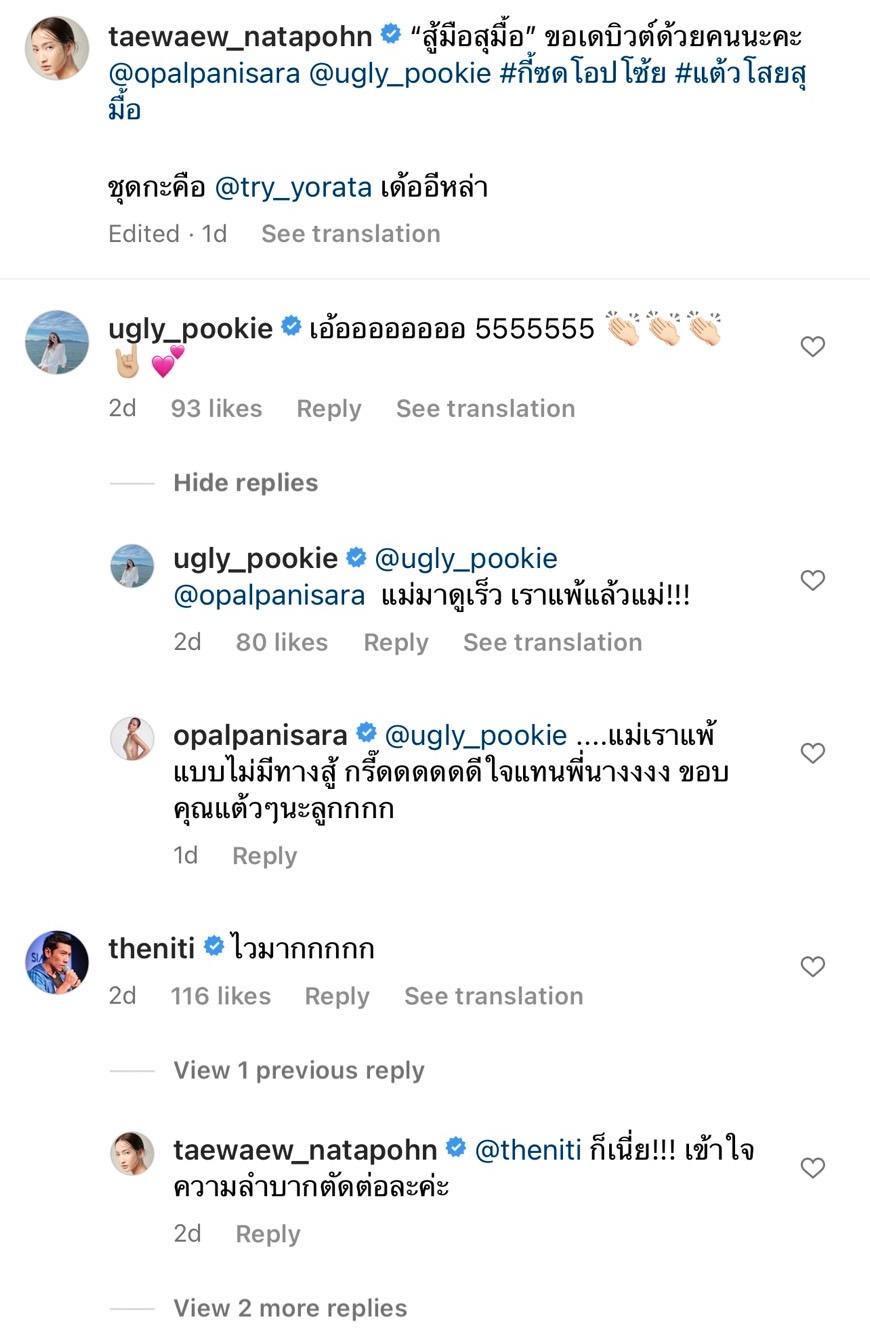Expand View 1 previous reply
The image size is (870, 1342).
(298, 1071)
